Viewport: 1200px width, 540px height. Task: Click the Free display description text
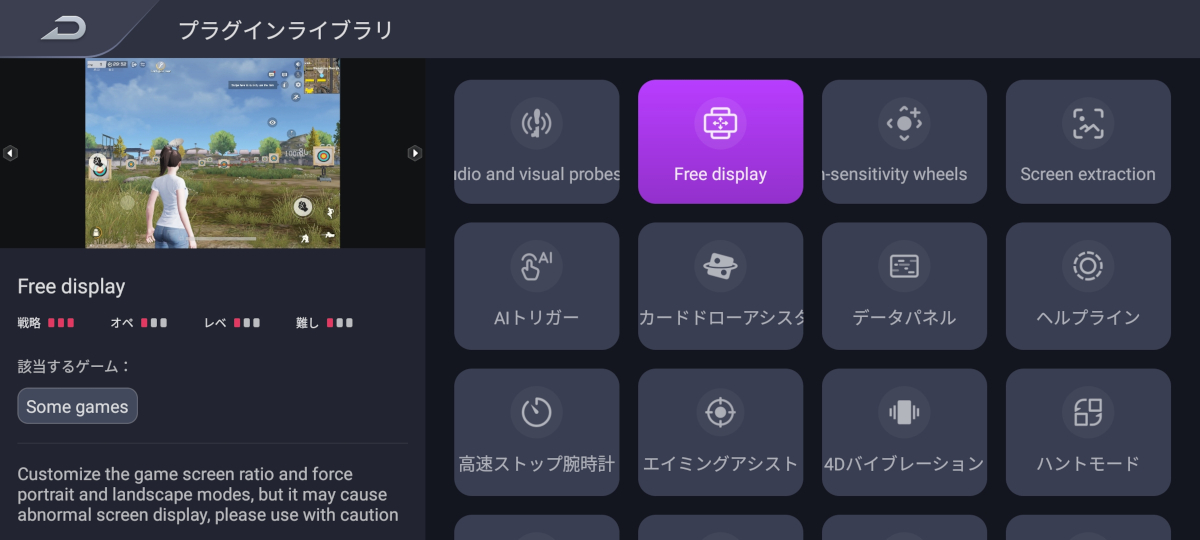pos(208,494)
